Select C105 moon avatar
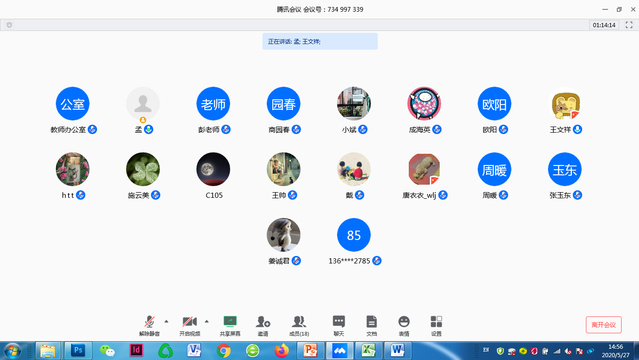Viewport: 639px width, 360px height. click(x=213, y=169)
